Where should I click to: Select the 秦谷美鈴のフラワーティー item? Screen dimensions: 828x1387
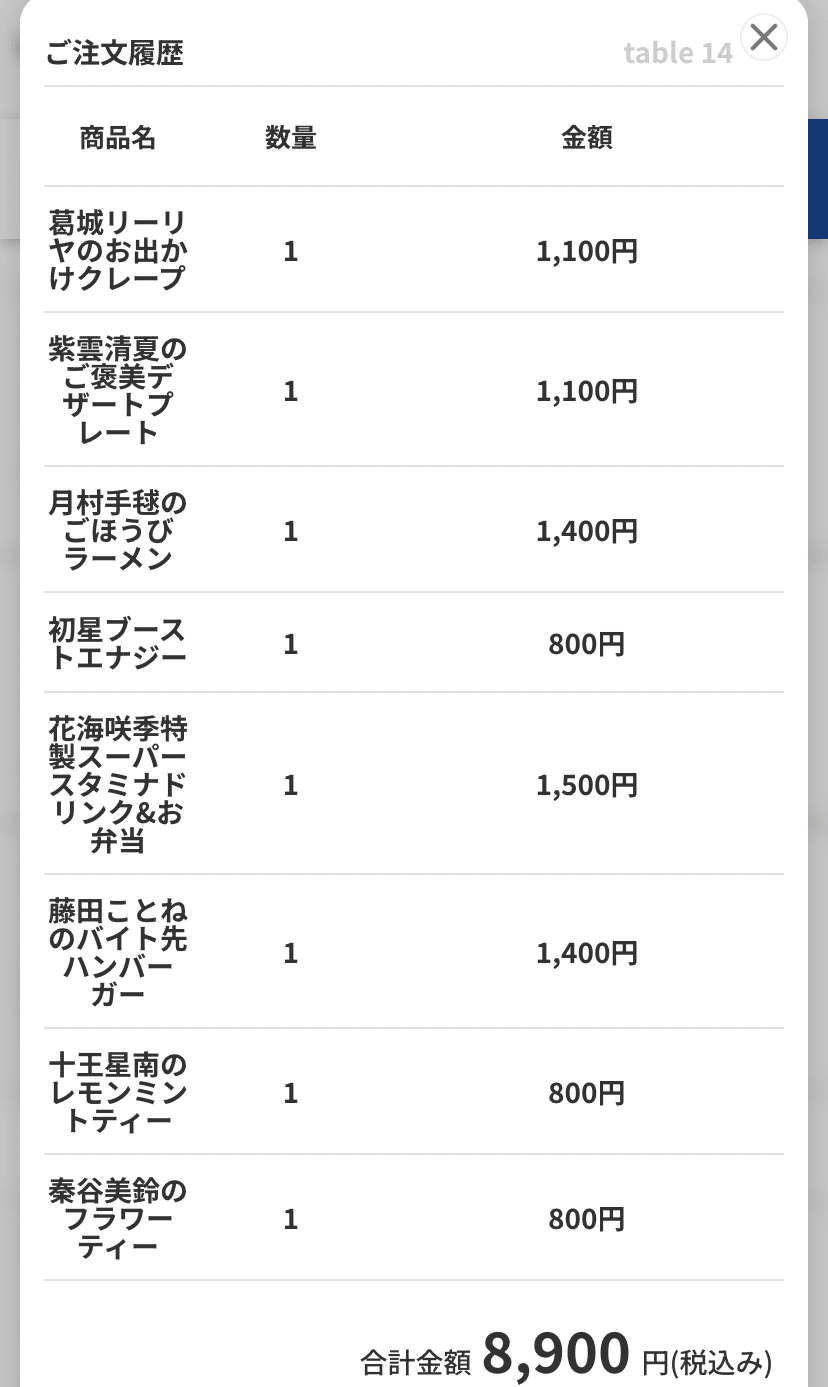[118, 1218]
